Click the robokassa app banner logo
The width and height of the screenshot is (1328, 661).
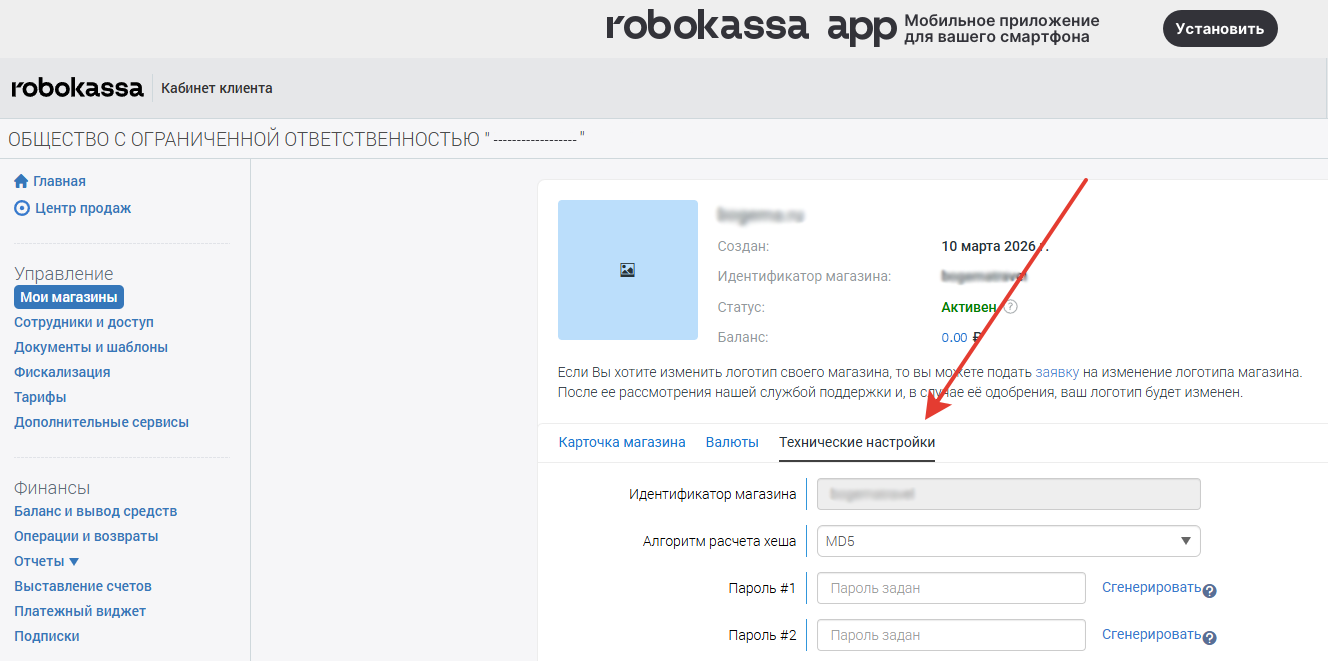coord(751,28)
